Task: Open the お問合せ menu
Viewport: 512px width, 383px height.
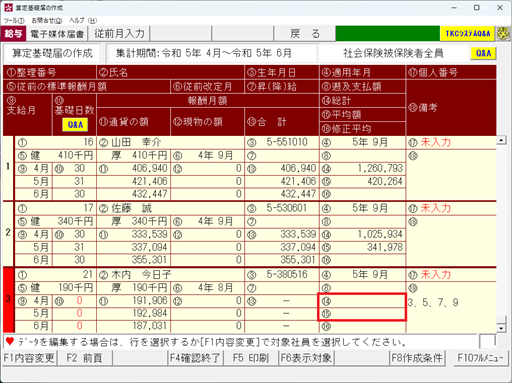Action: click(47, 20)
